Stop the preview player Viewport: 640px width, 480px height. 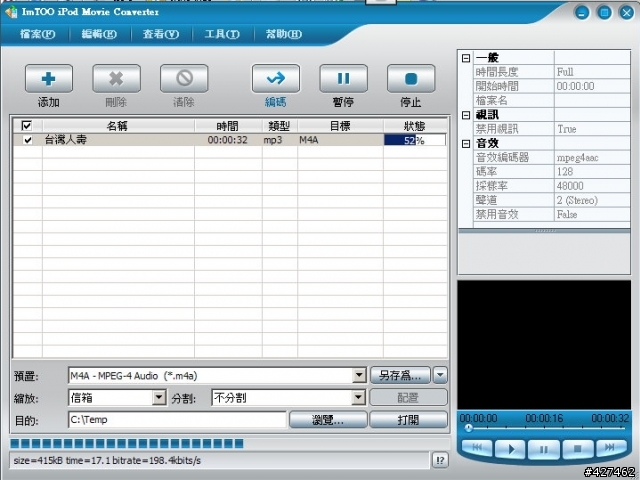point(578,449)
